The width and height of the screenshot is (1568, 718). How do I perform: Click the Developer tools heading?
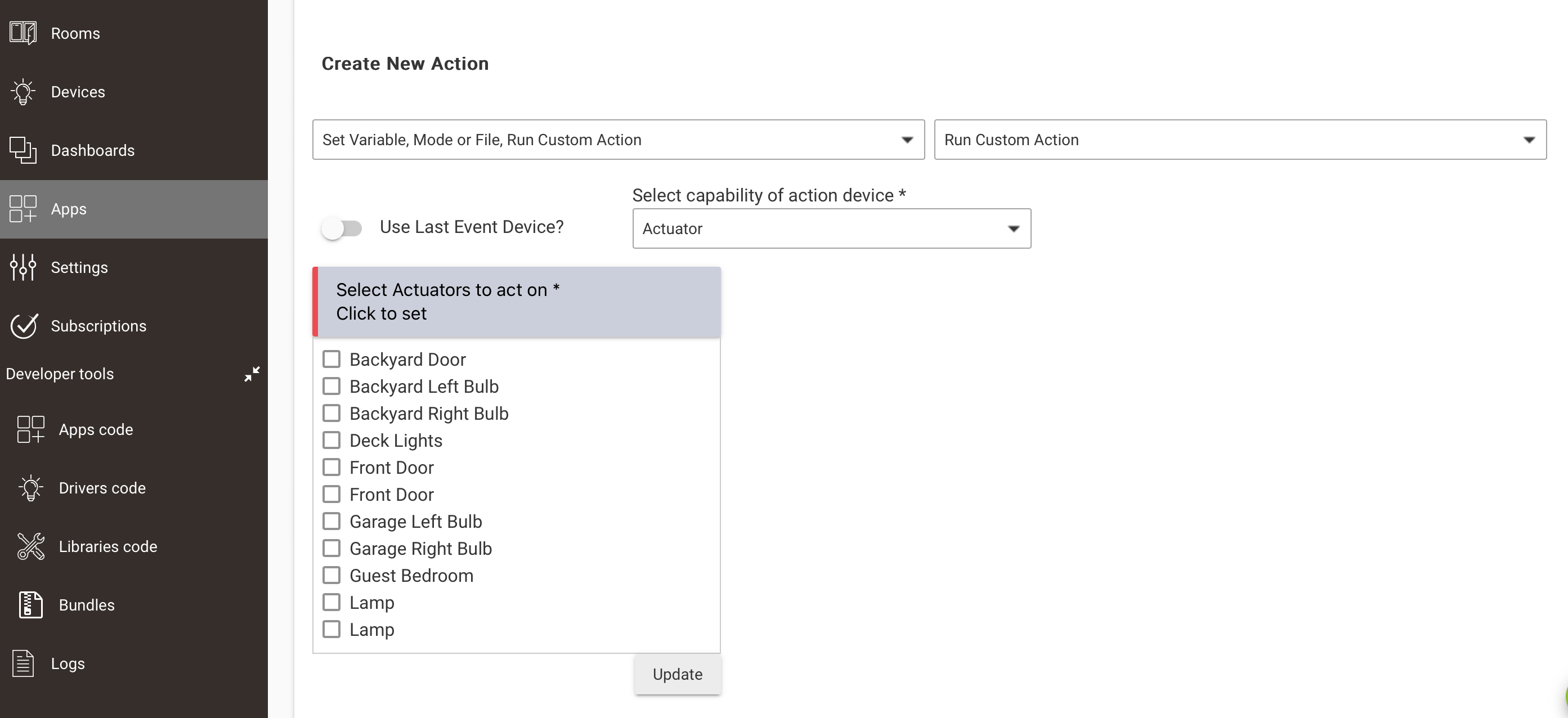click(60, 374)
